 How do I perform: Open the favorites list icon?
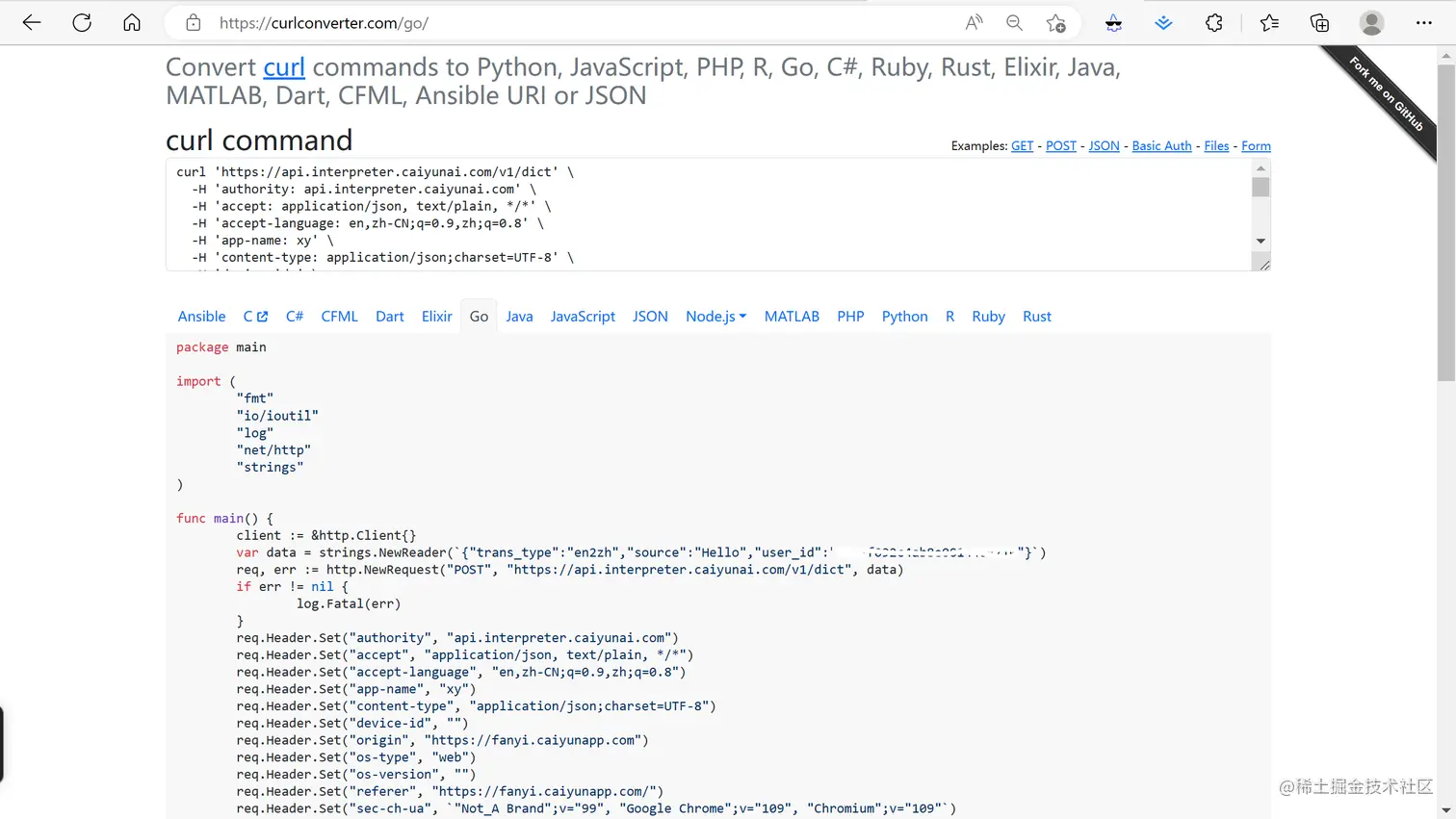pos(1269,23)
